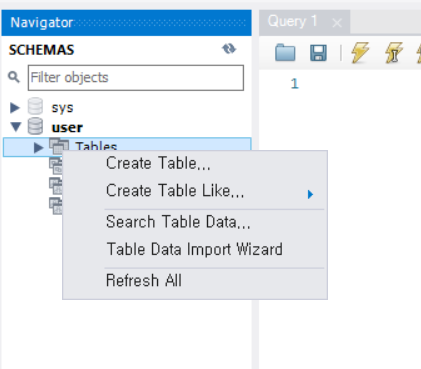Open SQL script file folder icon
The height and width of the screenshot is (369, 421).
click(x=285, y=53)
